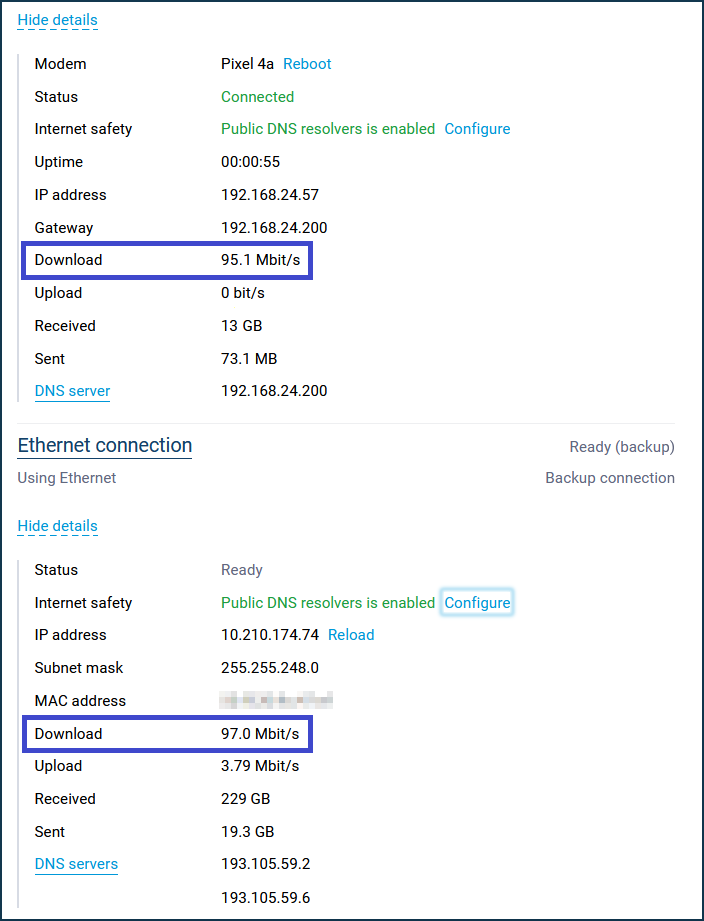Screen dimensions: 704x921
Task: Click the green Connected status text
Action: [x=257, y=97]
